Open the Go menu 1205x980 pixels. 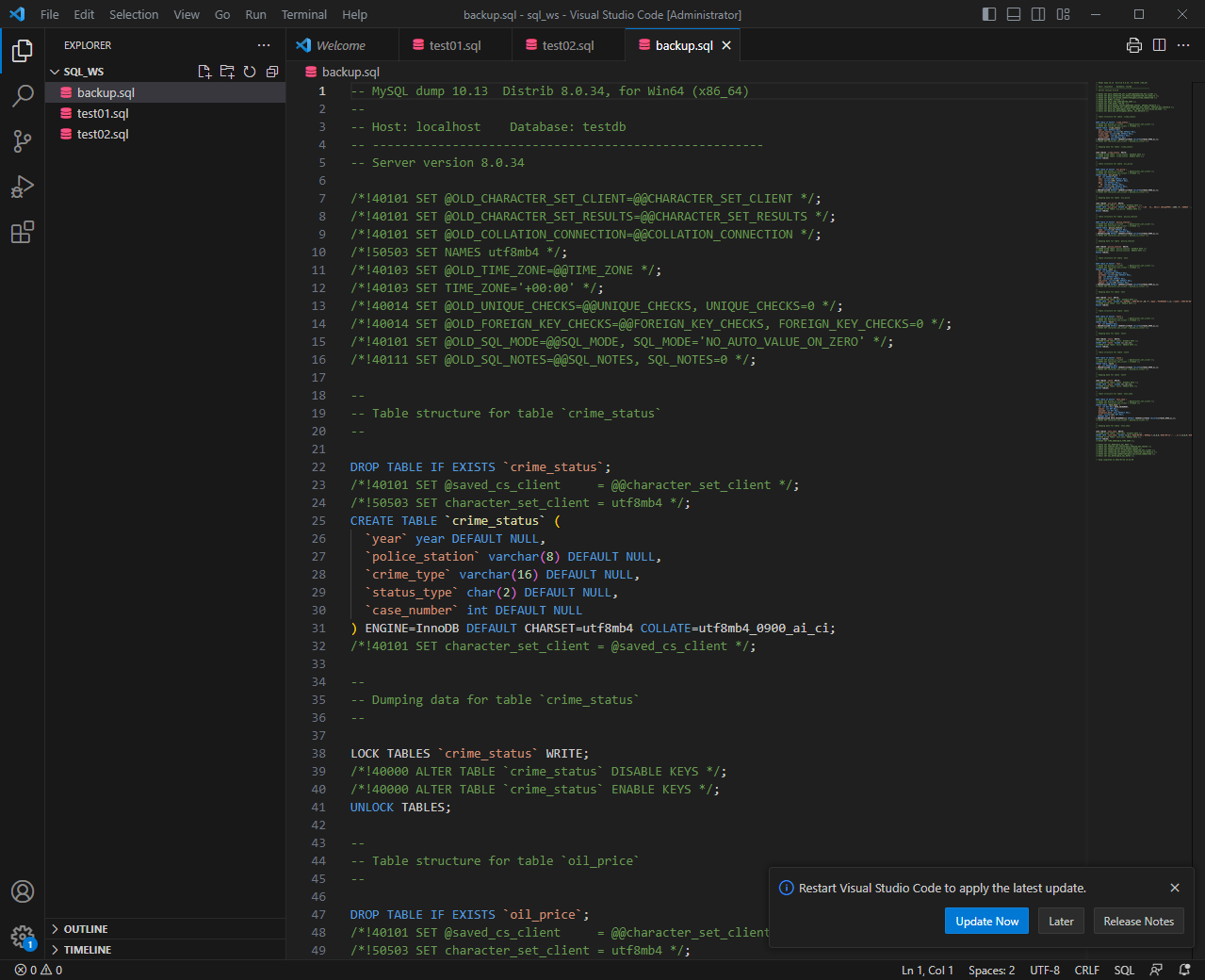(222, 14)
